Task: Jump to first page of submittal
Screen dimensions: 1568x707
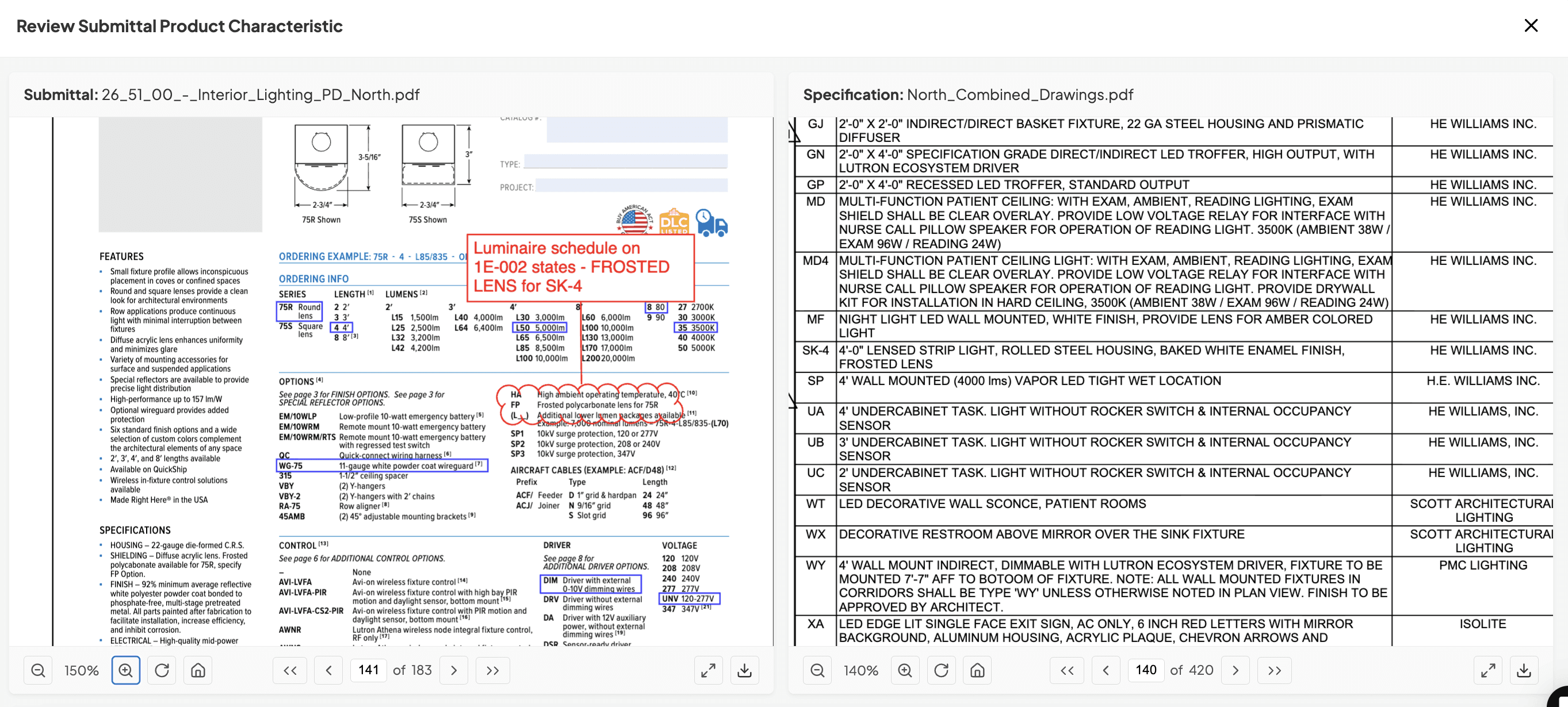Action: pos(290,670)
